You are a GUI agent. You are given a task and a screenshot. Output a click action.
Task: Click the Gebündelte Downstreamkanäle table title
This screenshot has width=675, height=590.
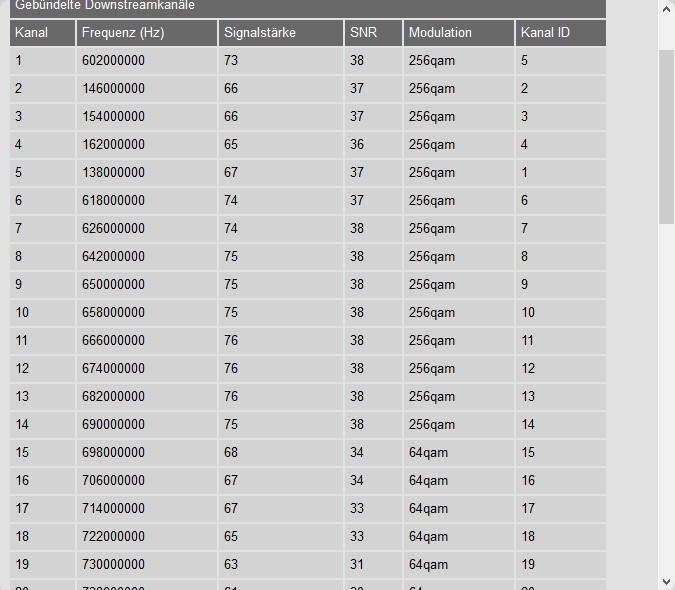point(105,6)
